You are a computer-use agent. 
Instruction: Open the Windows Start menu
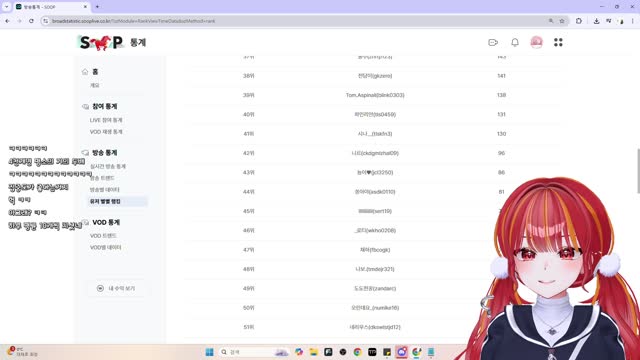(209, 352)
